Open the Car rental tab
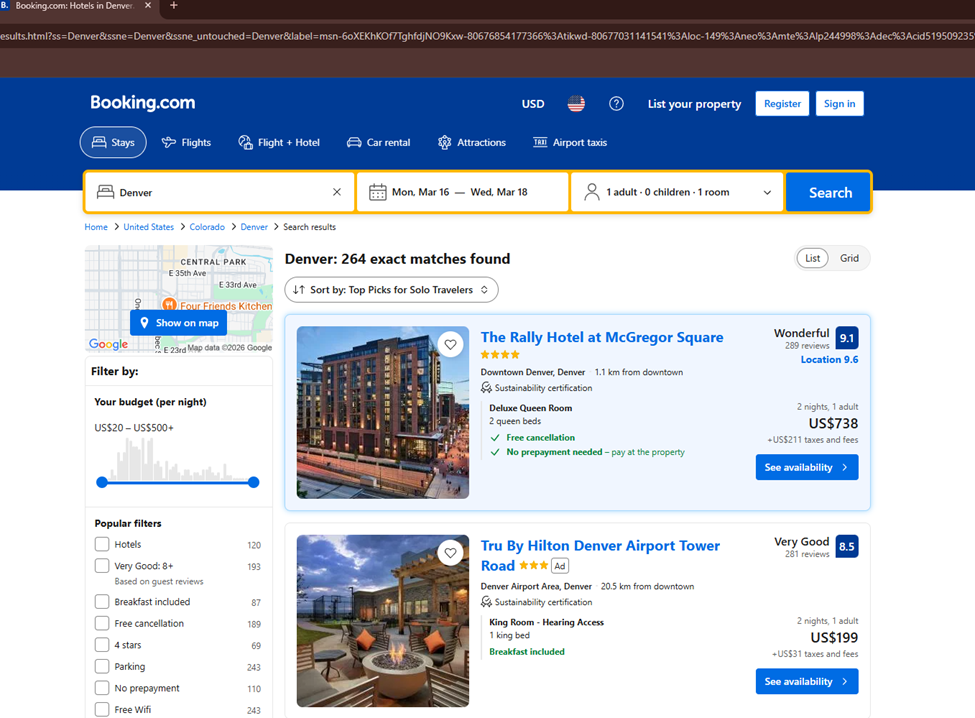Viewport: 975px width, 718px height. click(379, 142)
